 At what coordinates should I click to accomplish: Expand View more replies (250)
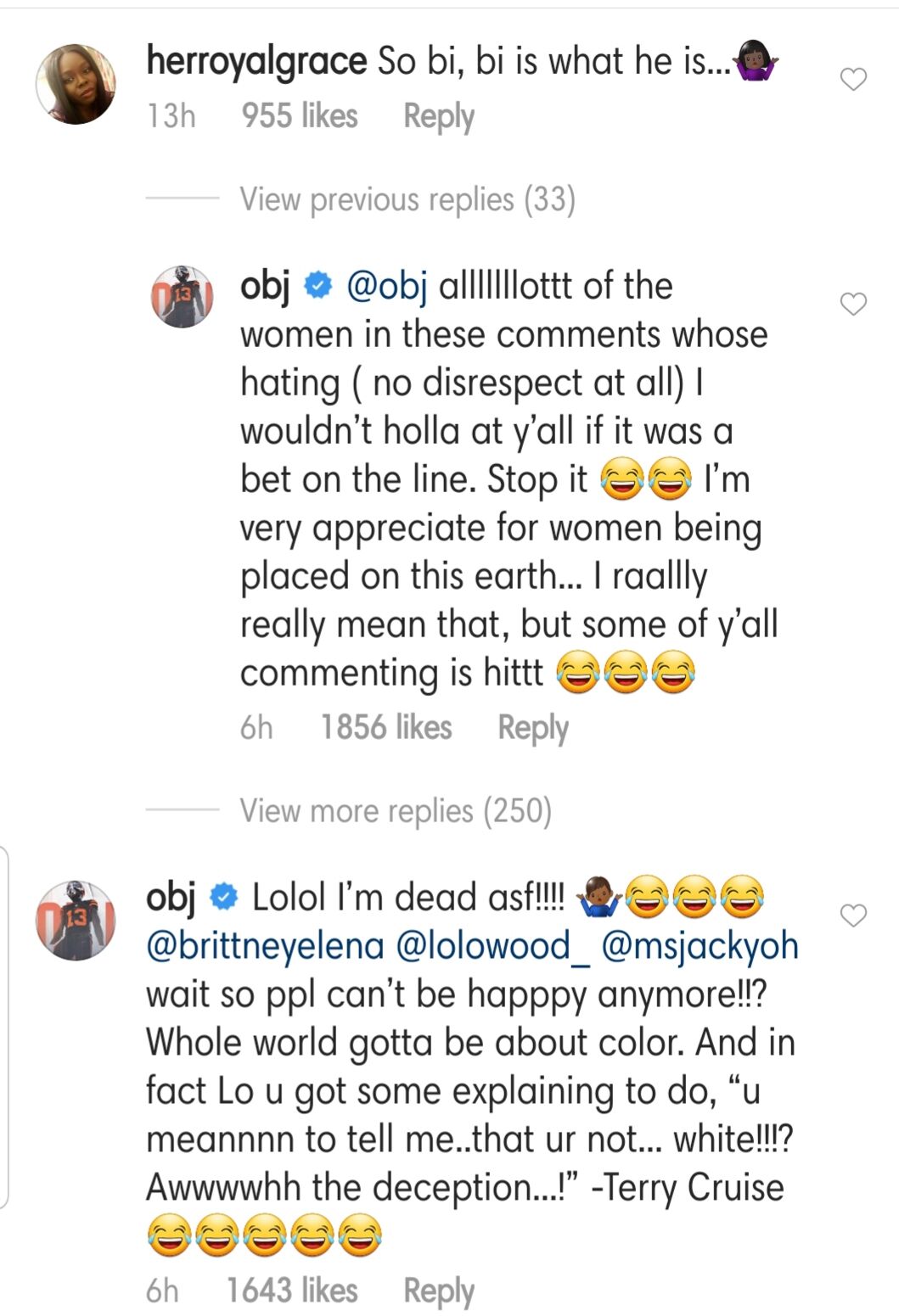pyautogui.click(x=396, y=810)
